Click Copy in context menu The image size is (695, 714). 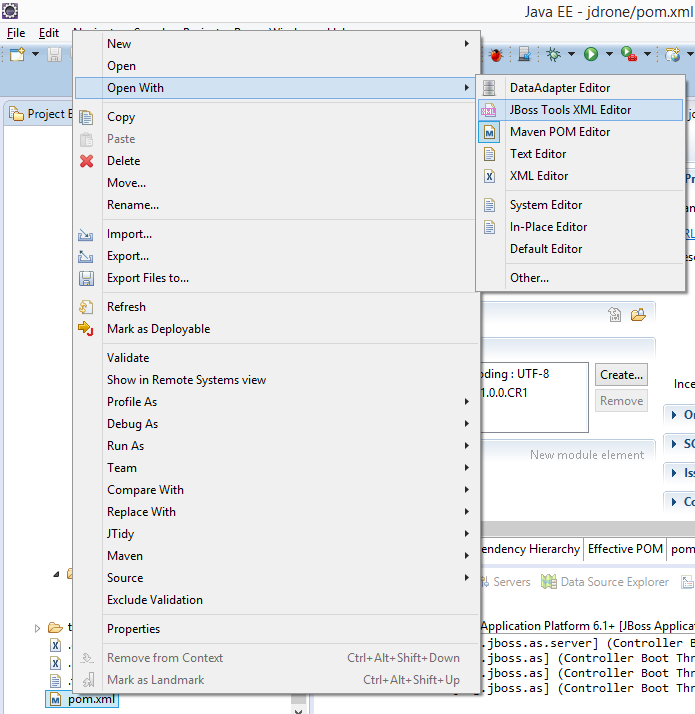276,117
